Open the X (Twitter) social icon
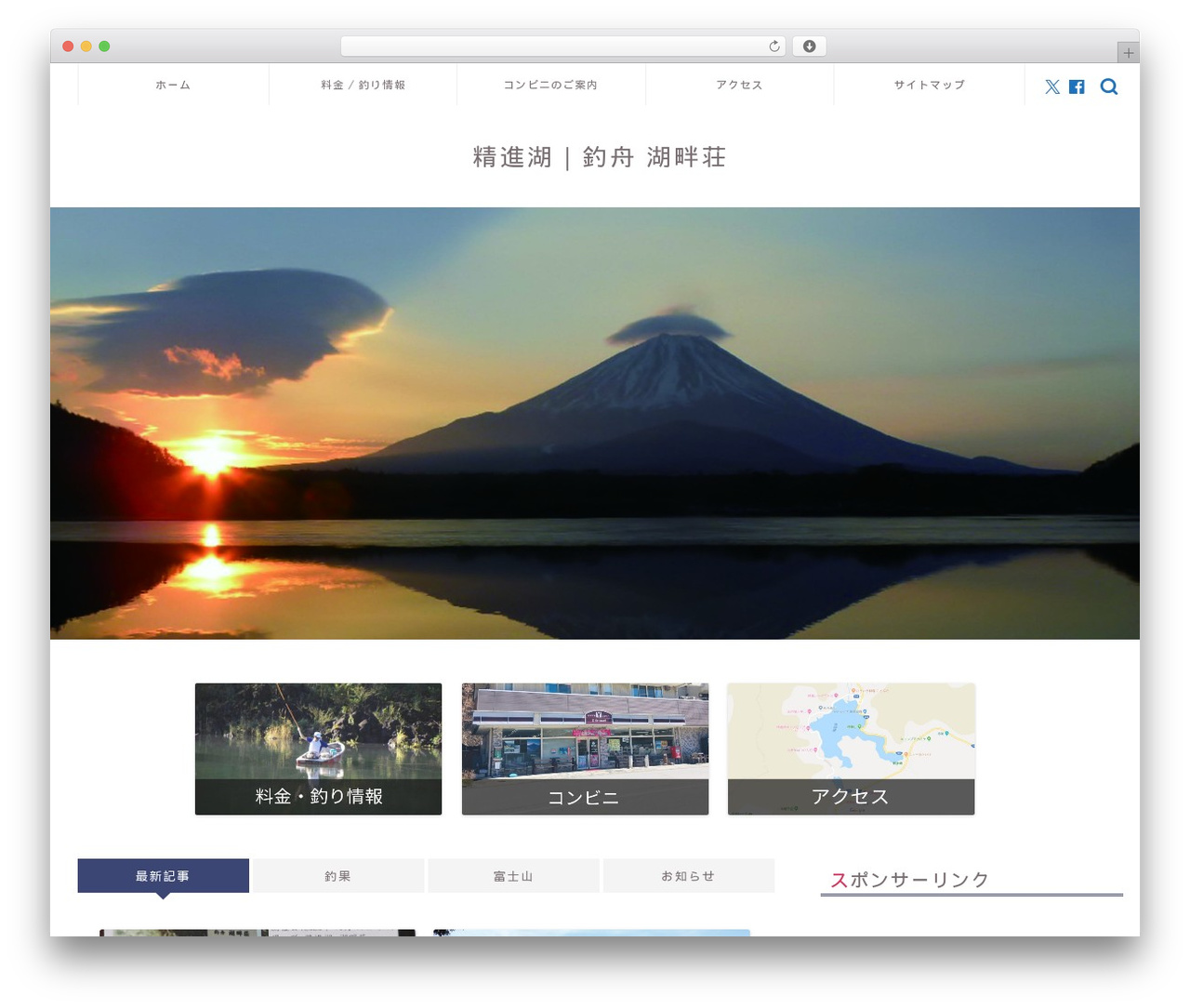 click(x=1052, y=86)
